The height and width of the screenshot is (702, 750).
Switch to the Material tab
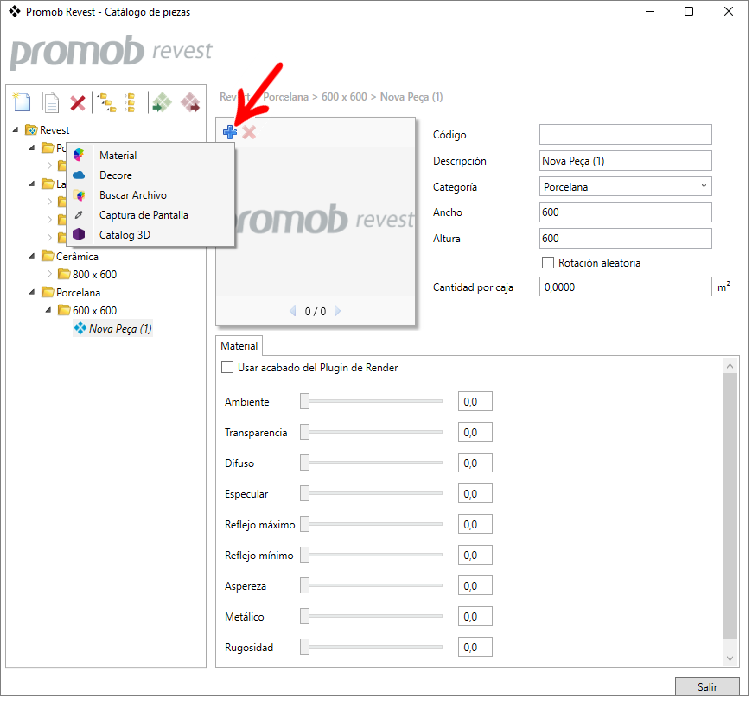click(x=239, y=346)
